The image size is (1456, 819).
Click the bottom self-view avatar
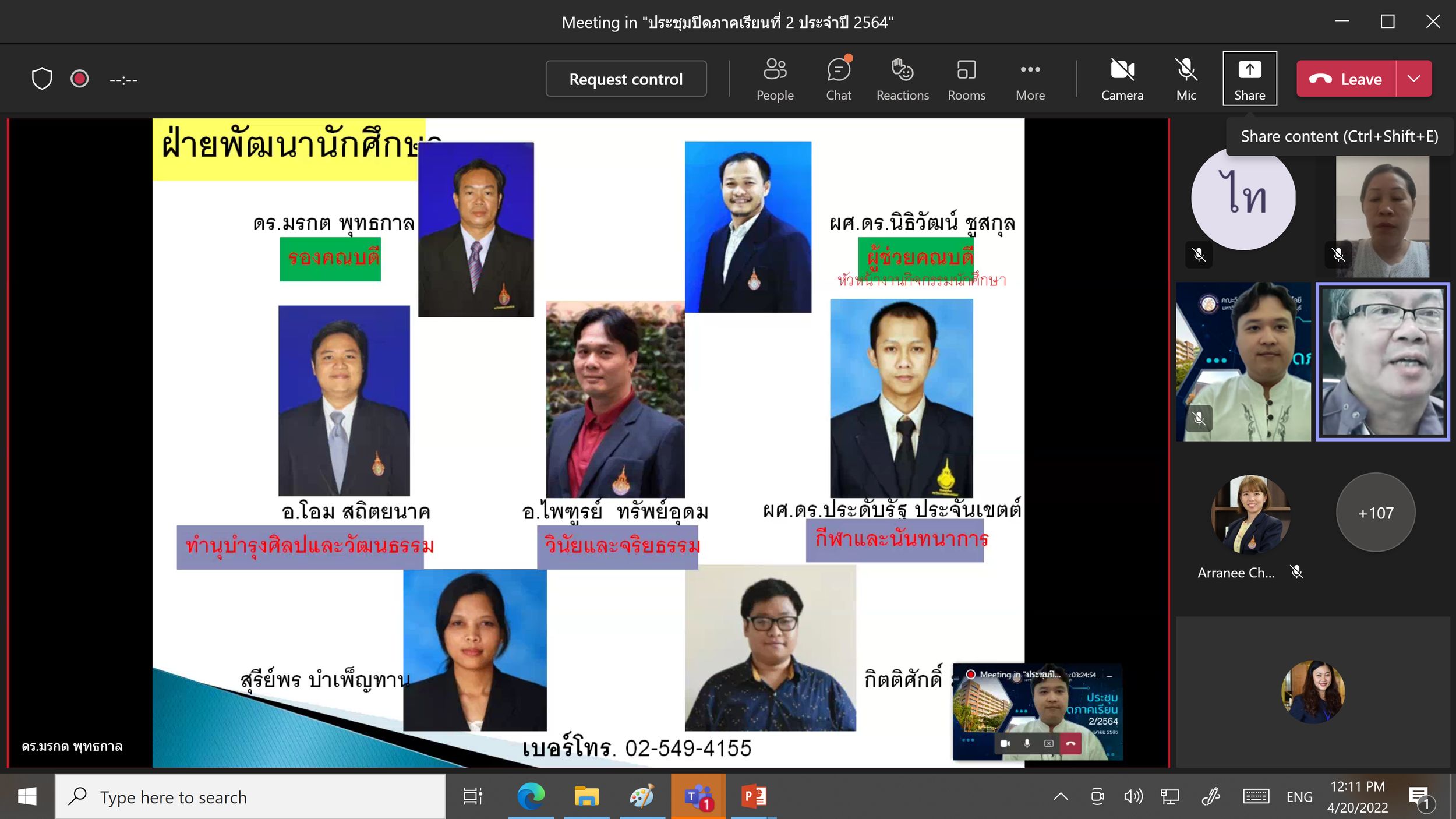coord(1313,692)
